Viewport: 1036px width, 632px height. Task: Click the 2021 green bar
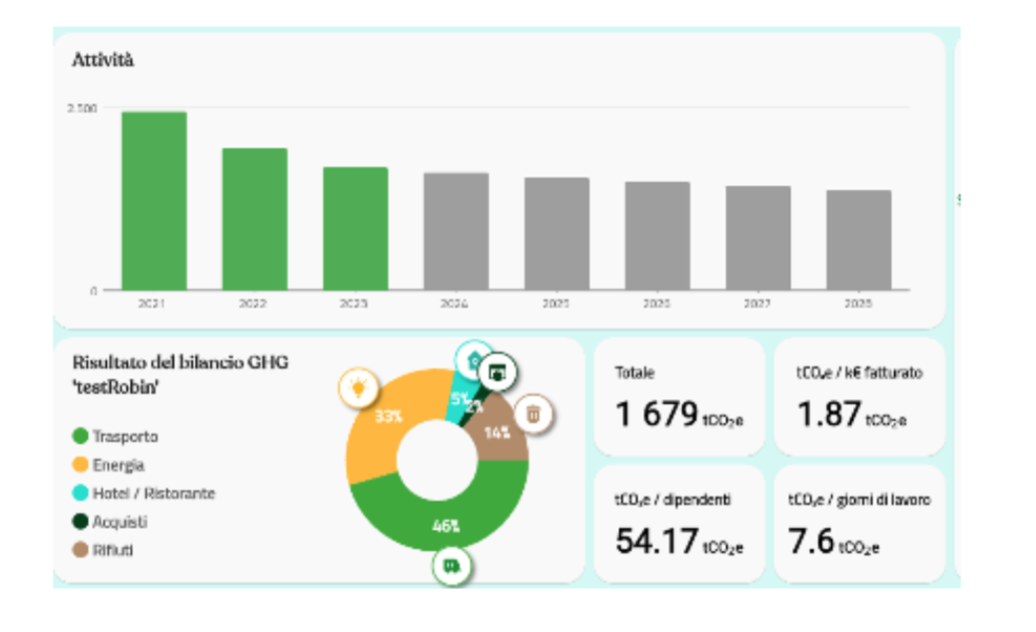pos(154,201)
